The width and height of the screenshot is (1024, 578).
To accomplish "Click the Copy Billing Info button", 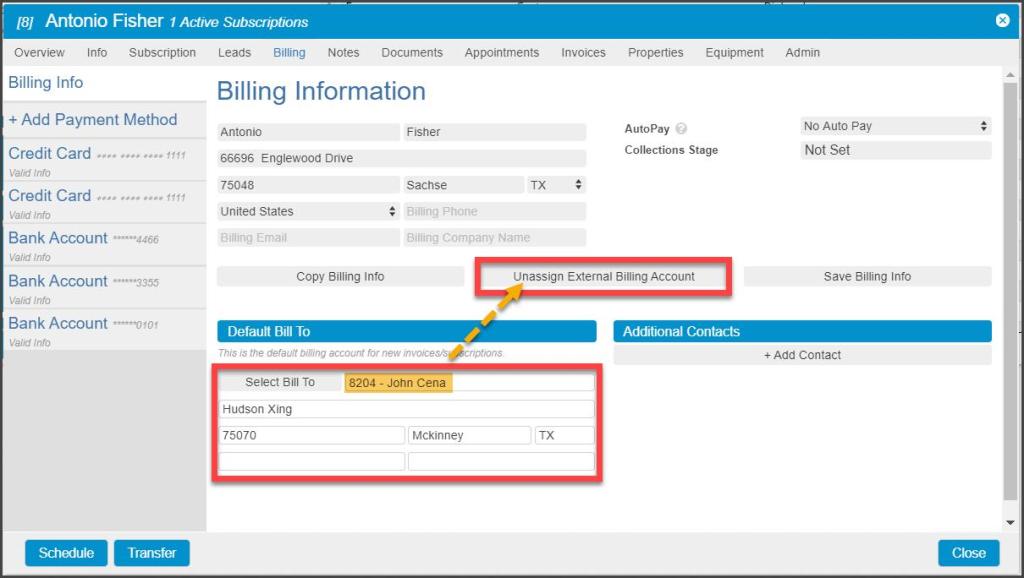I will coord(340,277).
